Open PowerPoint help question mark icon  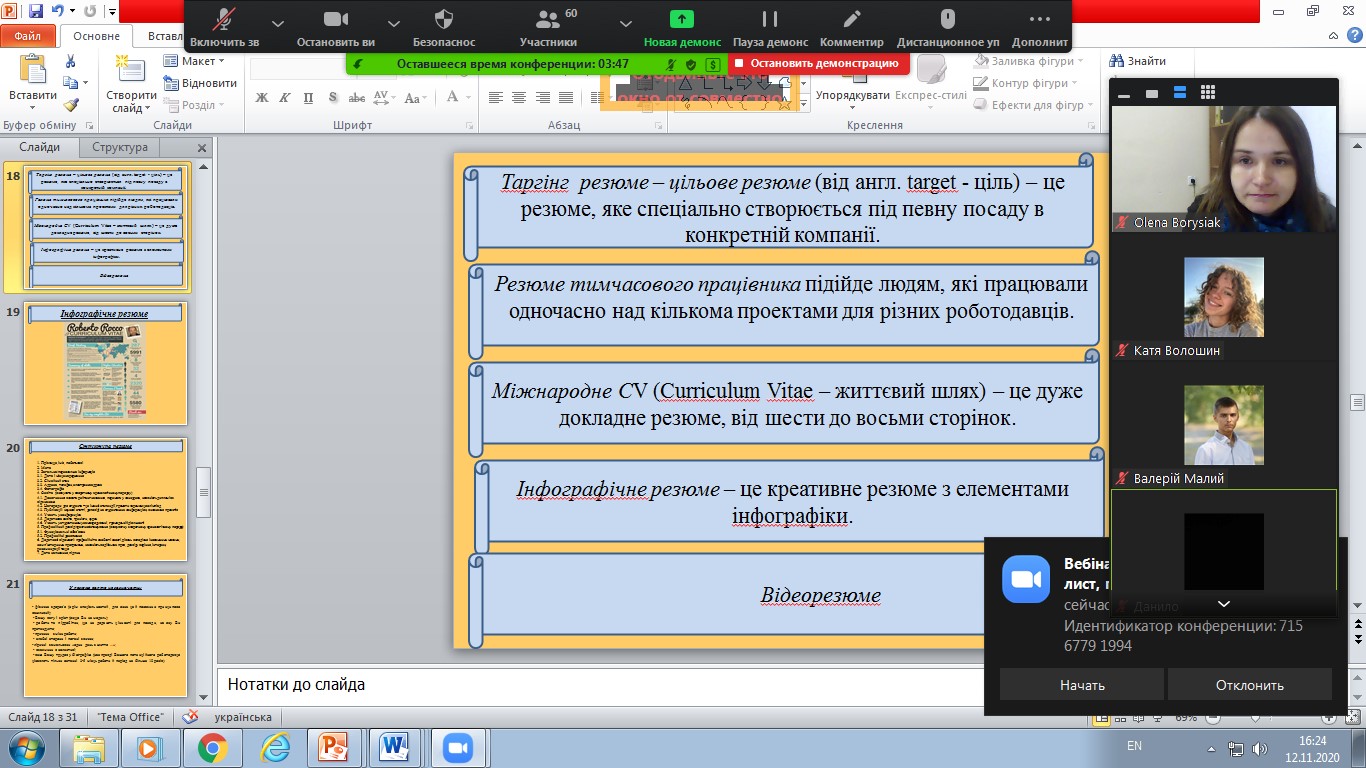pyautogui.click(x=1354, y=36)
